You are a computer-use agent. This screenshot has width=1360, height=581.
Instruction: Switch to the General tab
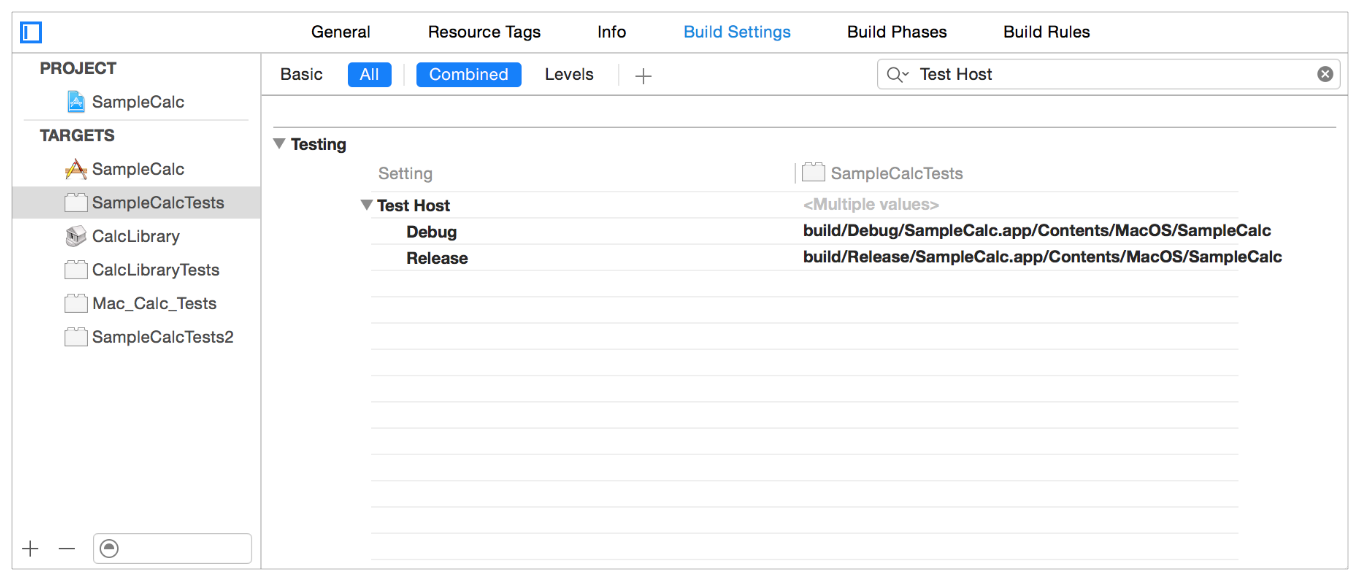point(340,32)
